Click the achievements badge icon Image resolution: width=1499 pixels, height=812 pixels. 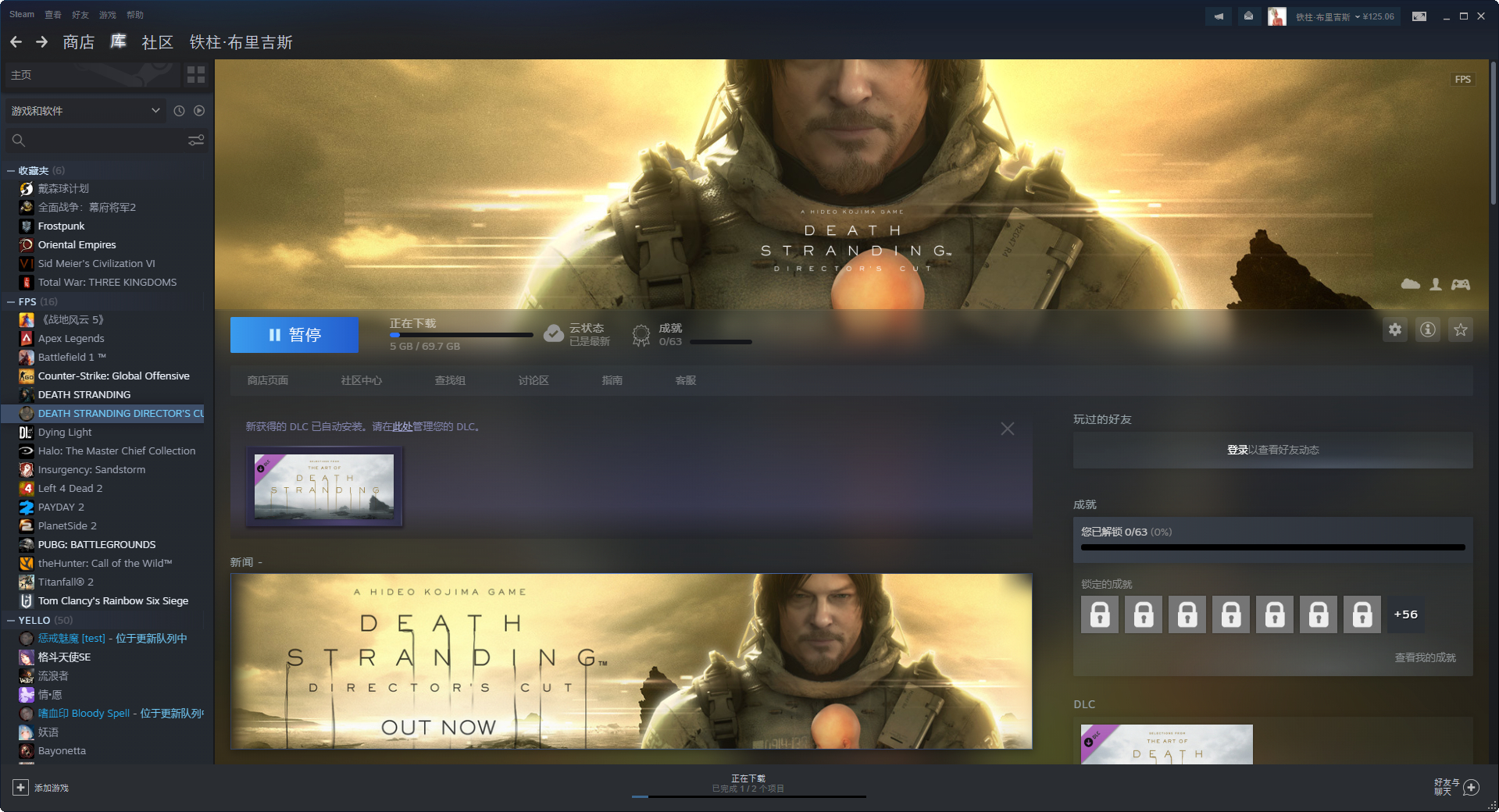click(x=641, y=335)
